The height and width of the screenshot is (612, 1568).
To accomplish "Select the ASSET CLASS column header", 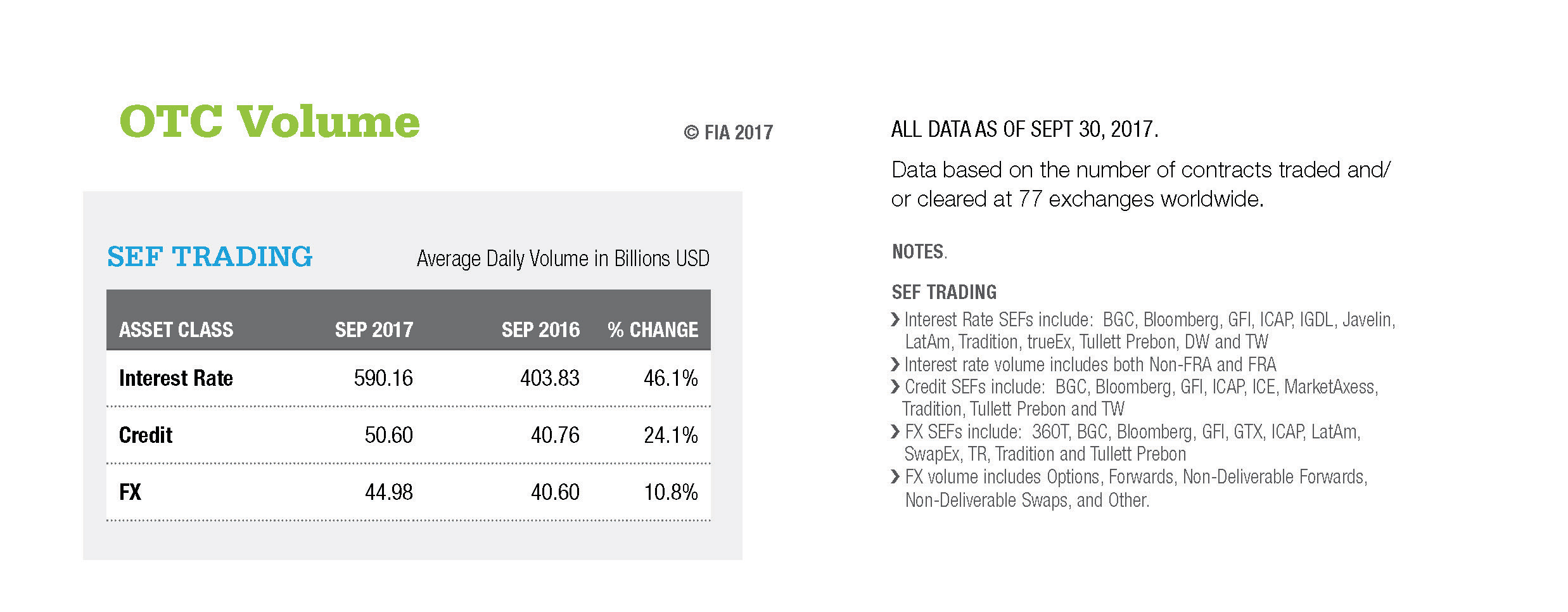I will tap(176, 330).
